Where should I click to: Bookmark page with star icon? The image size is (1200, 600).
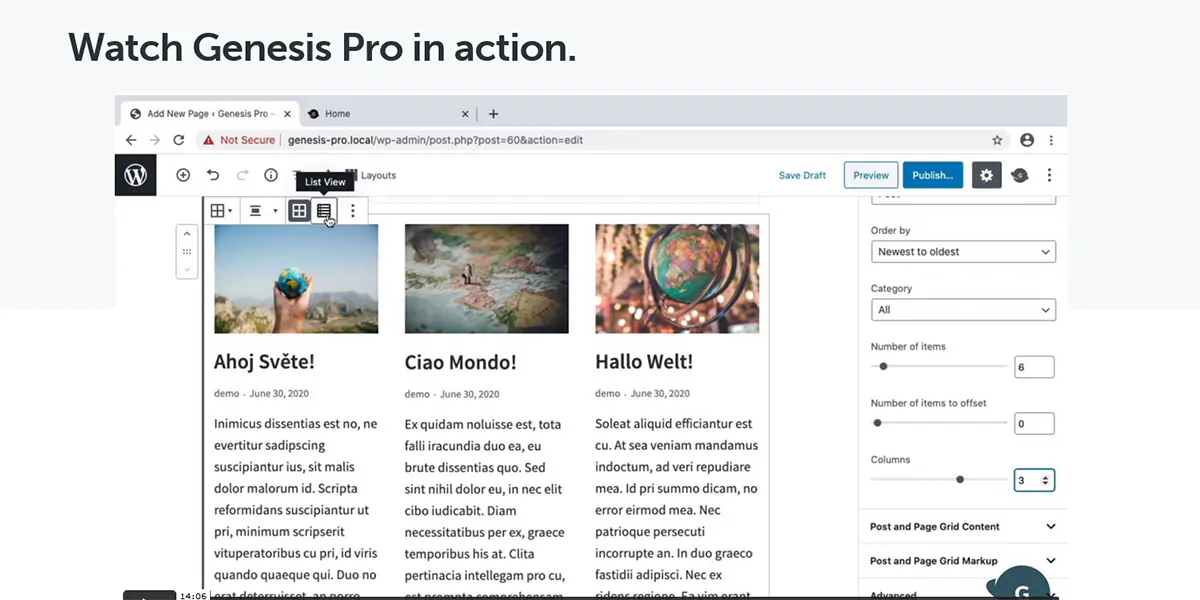click(997, 140)
